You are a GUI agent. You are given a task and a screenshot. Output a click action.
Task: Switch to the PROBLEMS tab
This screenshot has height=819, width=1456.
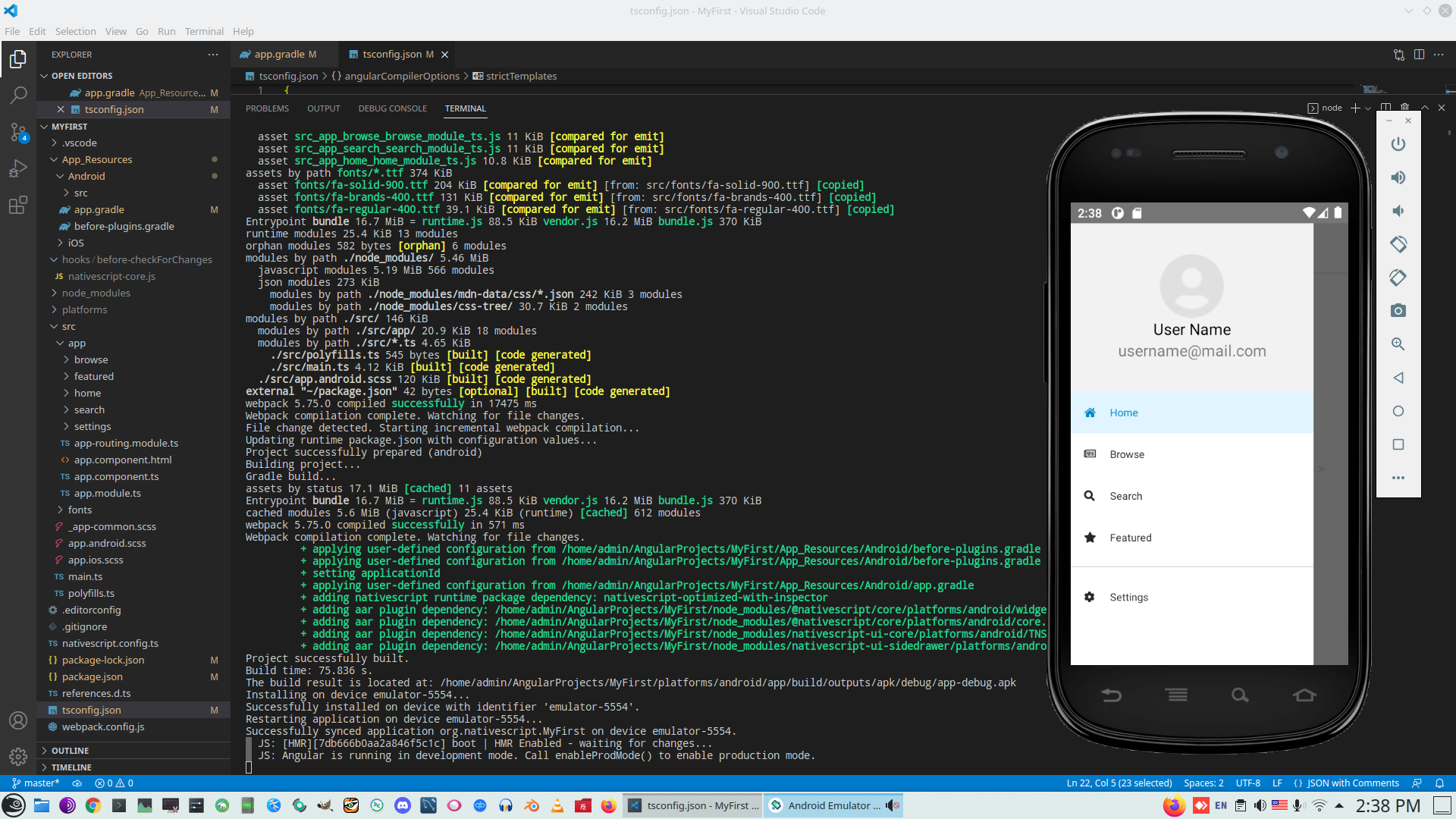click(x=267, y=108)
